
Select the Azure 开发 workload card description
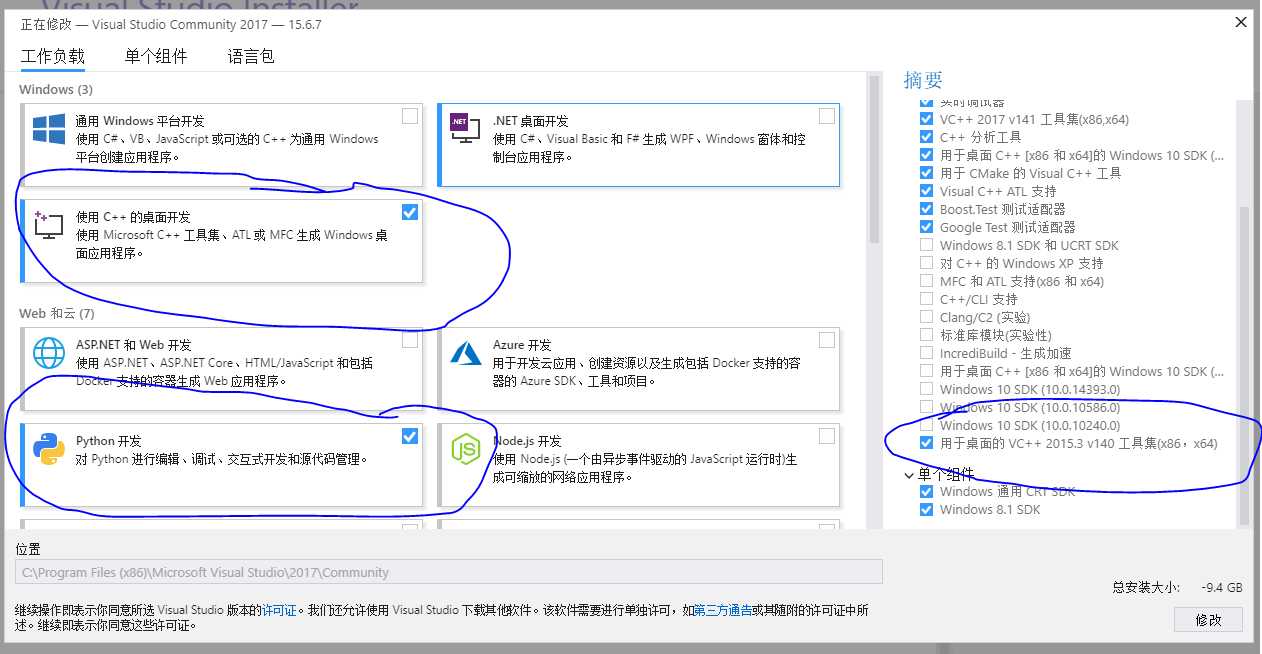tap(647, 372)
